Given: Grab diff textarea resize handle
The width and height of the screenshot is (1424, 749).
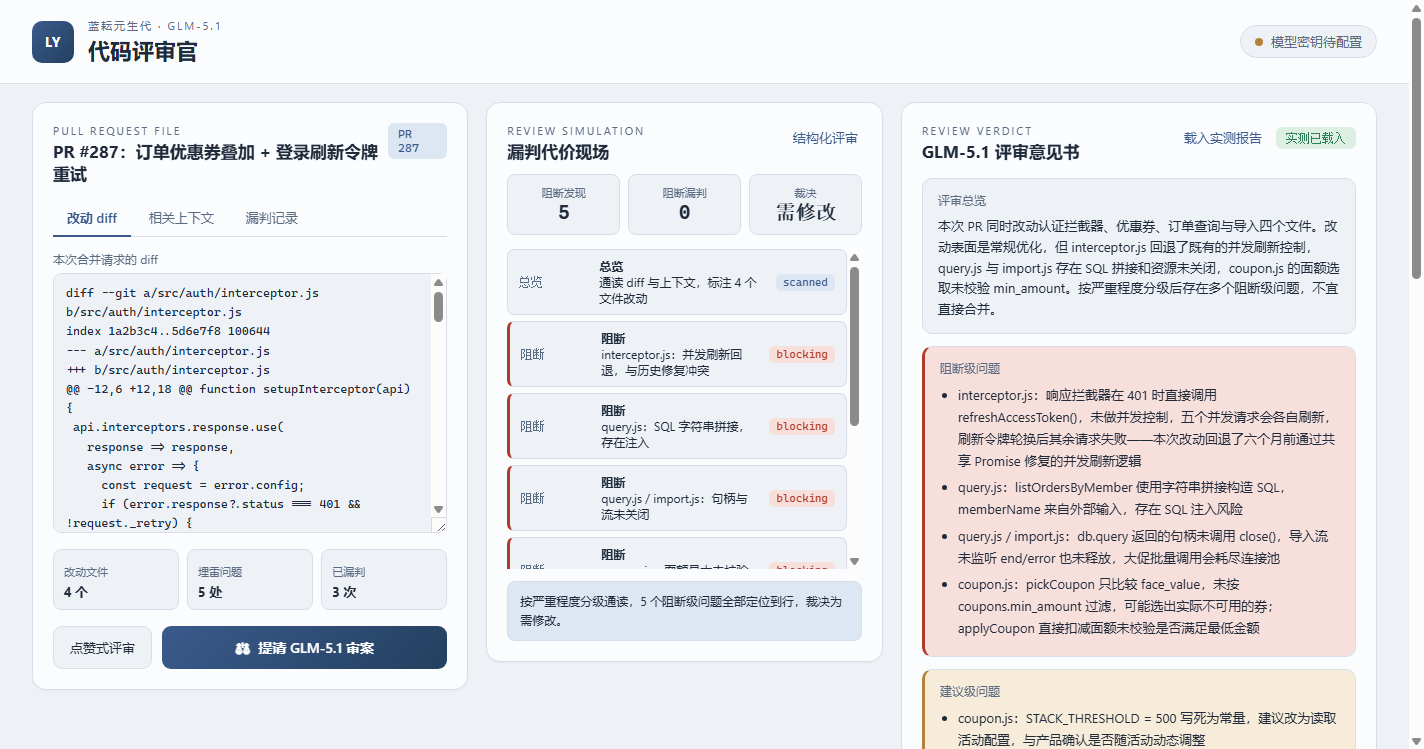Looking at the screenshot, I should 439,525.
